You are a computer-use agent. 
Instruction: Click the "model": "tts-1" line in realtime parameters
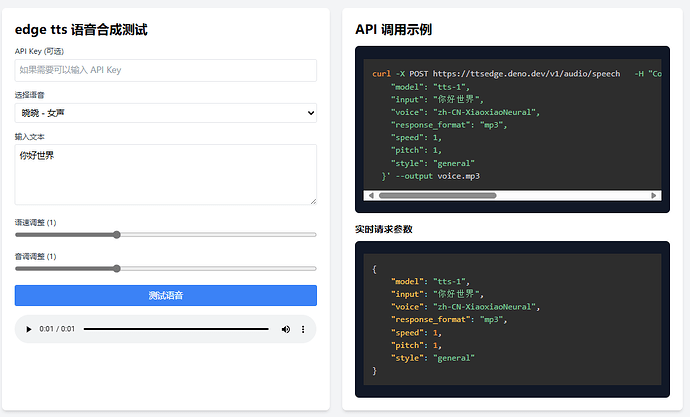click(430, 281)
